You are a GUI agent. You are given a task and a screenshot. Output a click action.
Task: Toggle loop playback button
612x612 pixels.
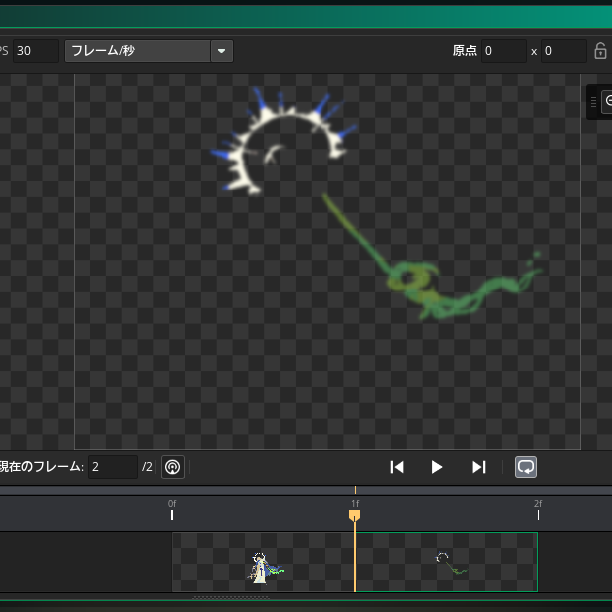pos(526,467)
